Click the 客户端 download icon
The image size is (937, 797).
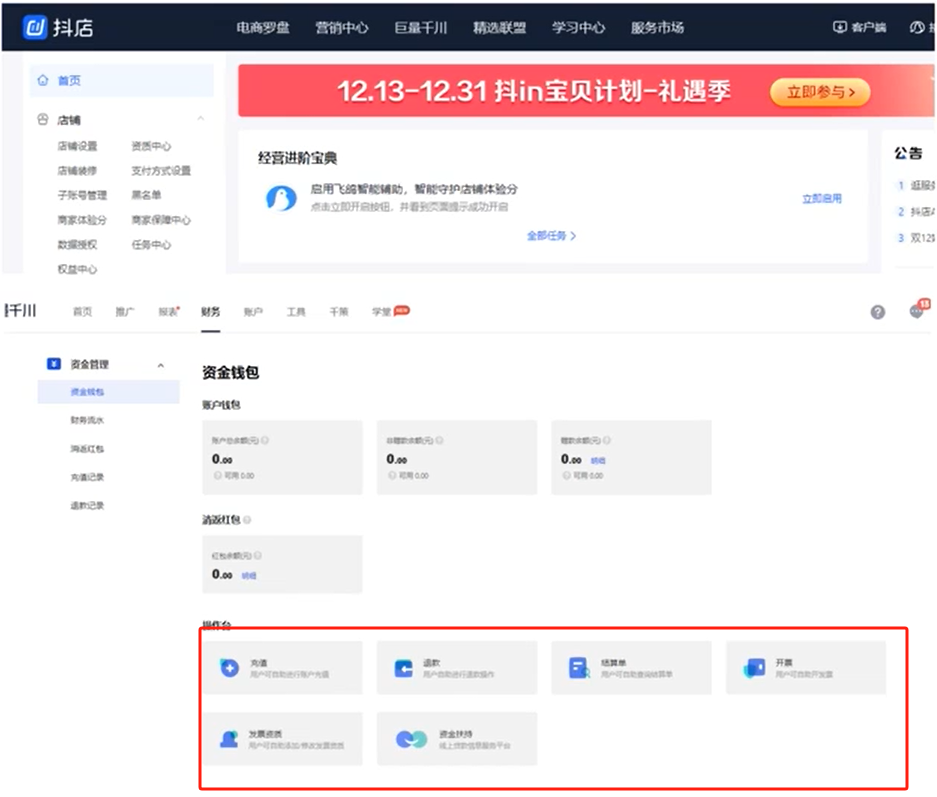pyautogui.click(x=840, y=27)
